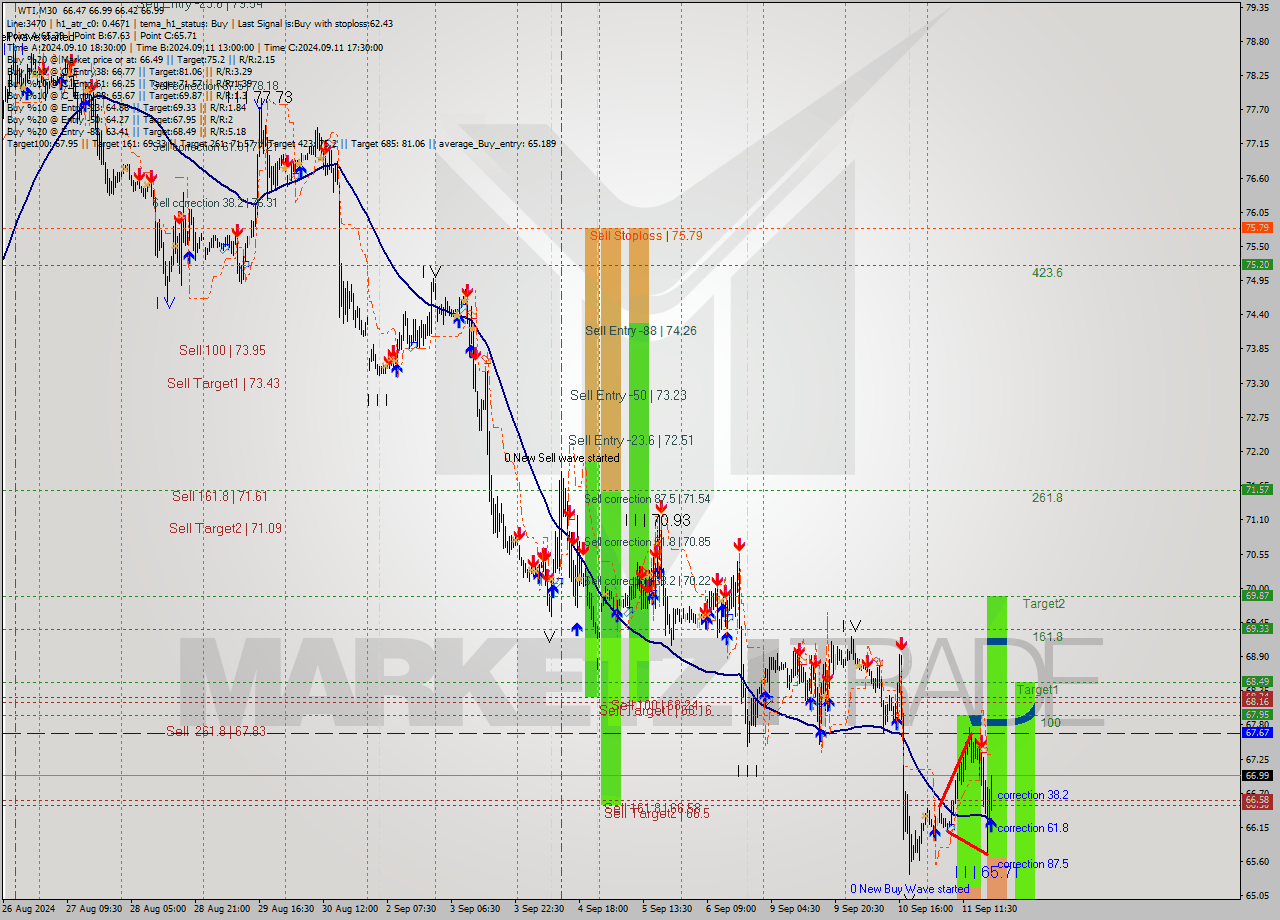Click the 'I I I 65.71' wave label
Image resolution: width=1280 pixels, height=920 pixels.
click(986, 872)
